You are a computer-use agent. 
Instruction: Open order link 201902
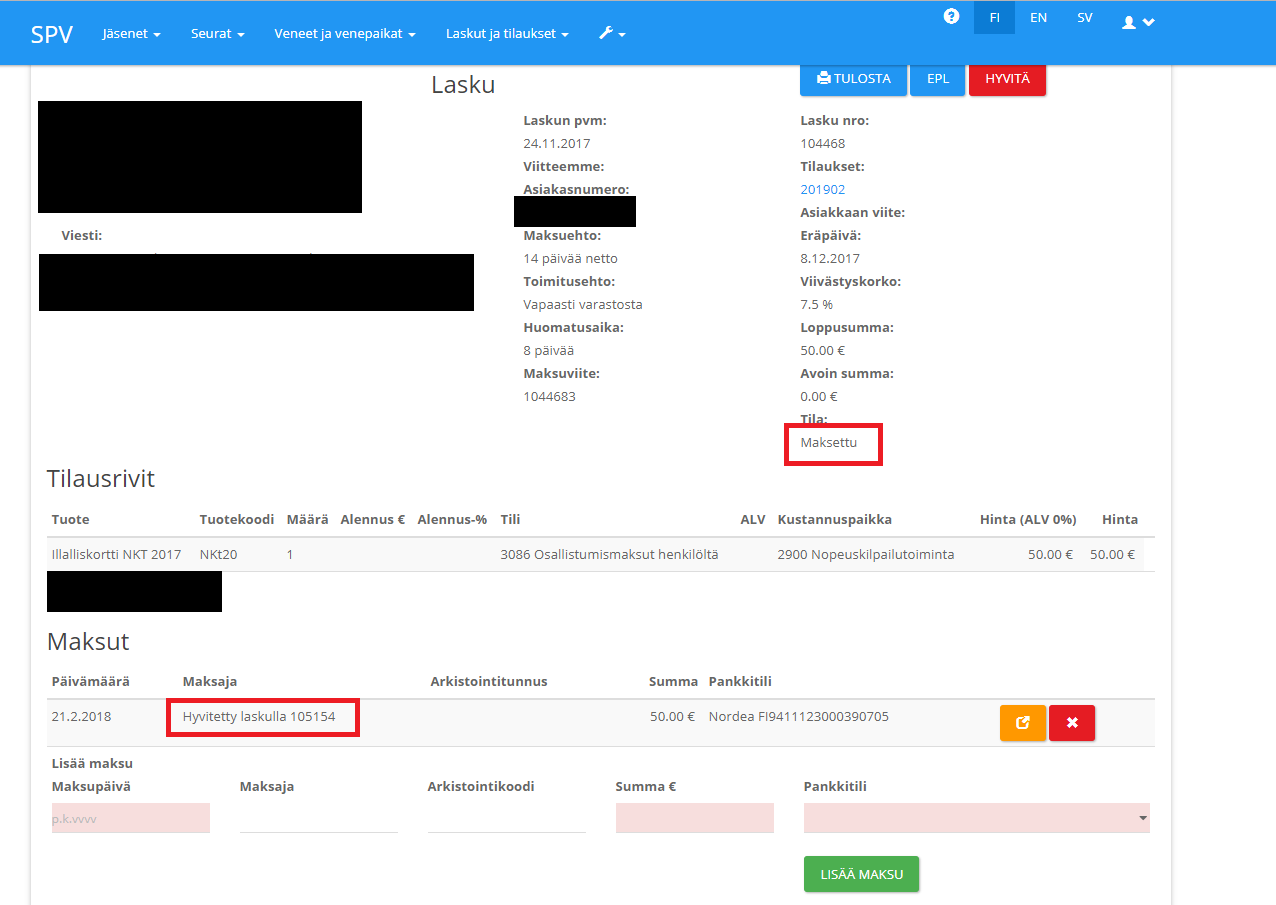coord(823,189)
